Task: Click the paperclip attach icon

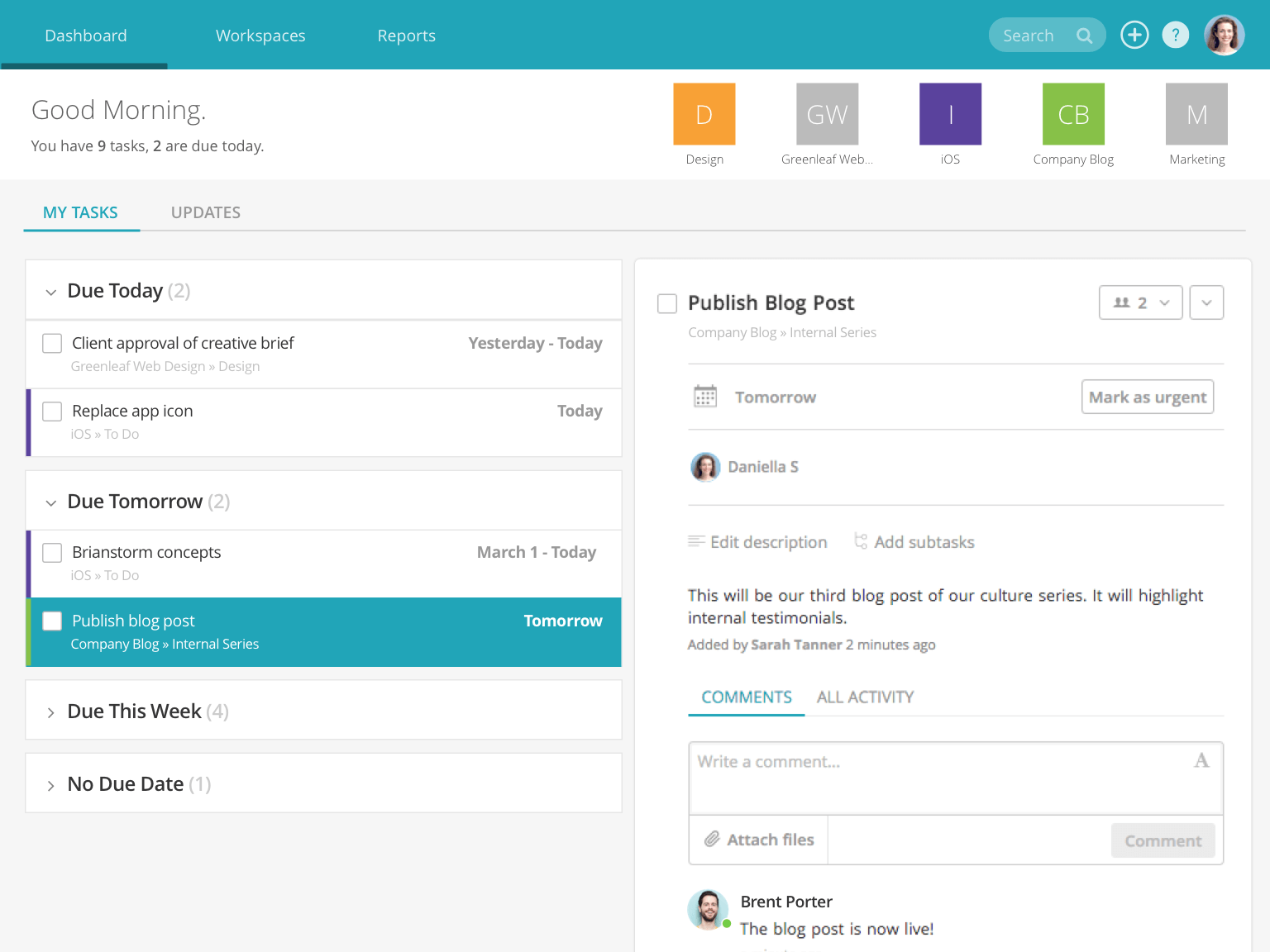Action: point(712,840)
